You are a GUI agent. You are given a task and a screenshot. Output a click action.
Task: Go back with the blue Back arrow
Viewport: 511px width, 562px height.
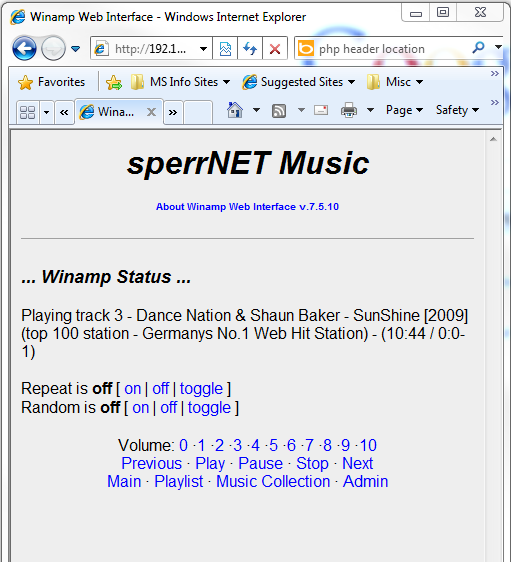tap(24, 48)
